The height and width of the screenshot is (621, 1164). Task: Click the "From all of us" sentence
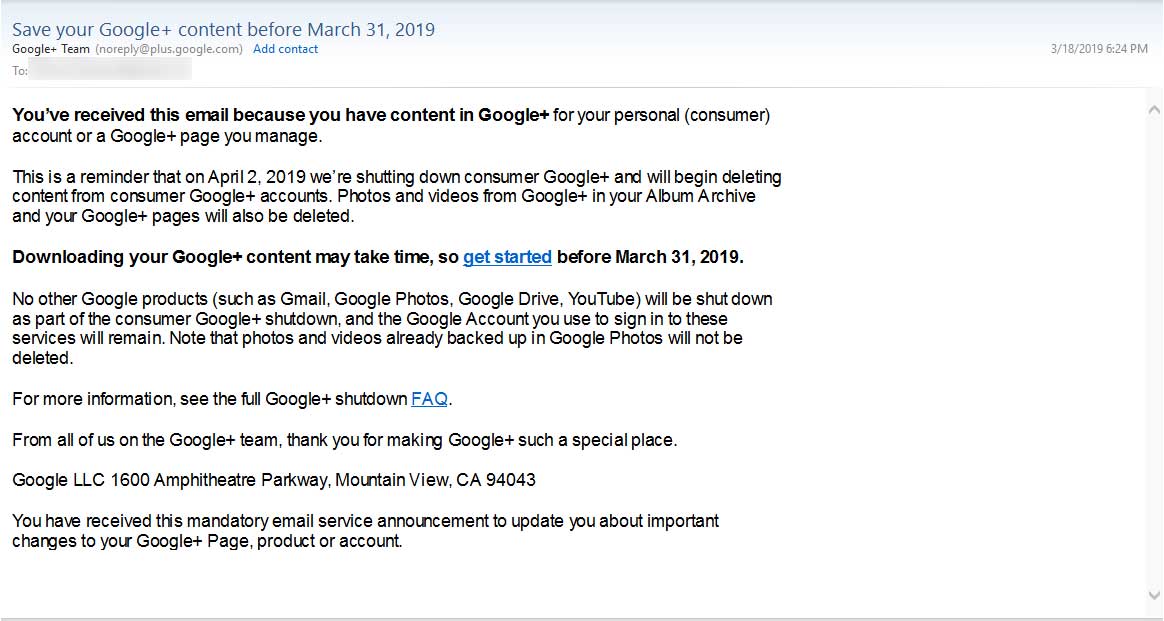pyautogui.click(x=344, y=440)
